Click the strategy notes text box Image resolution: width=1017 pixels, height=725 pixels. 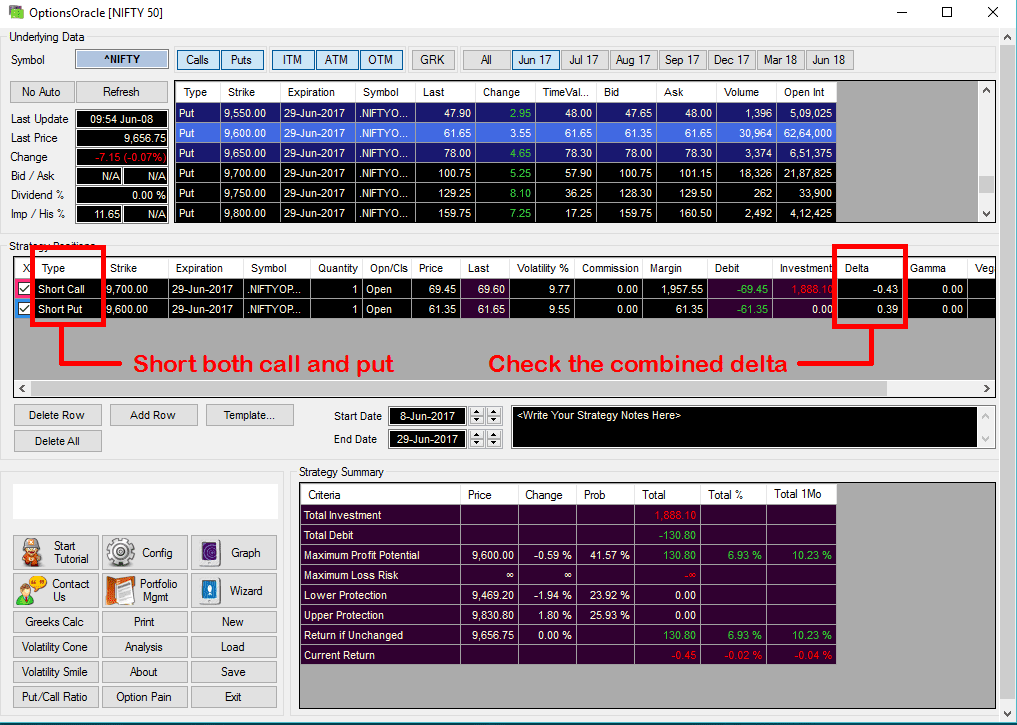(x=745, y=427)
